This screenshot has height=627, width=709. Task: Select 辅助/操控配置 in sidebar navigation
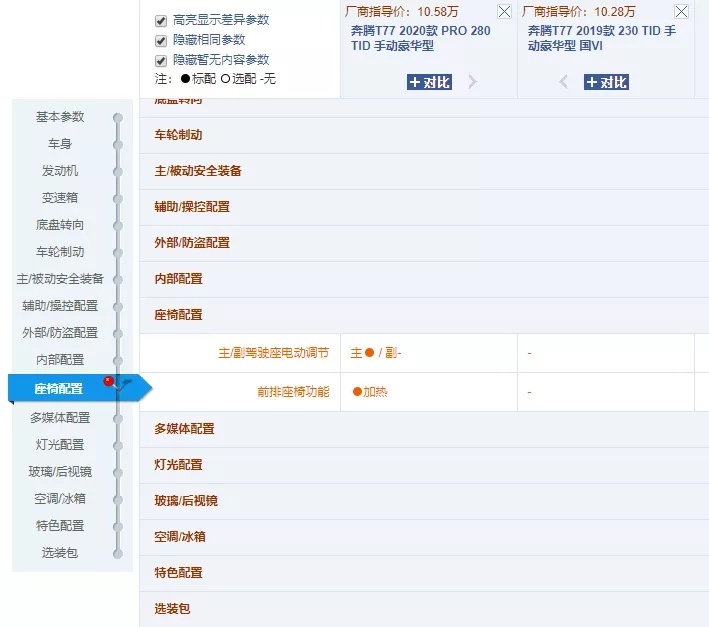pyautogui.click(x=60, y=306)
